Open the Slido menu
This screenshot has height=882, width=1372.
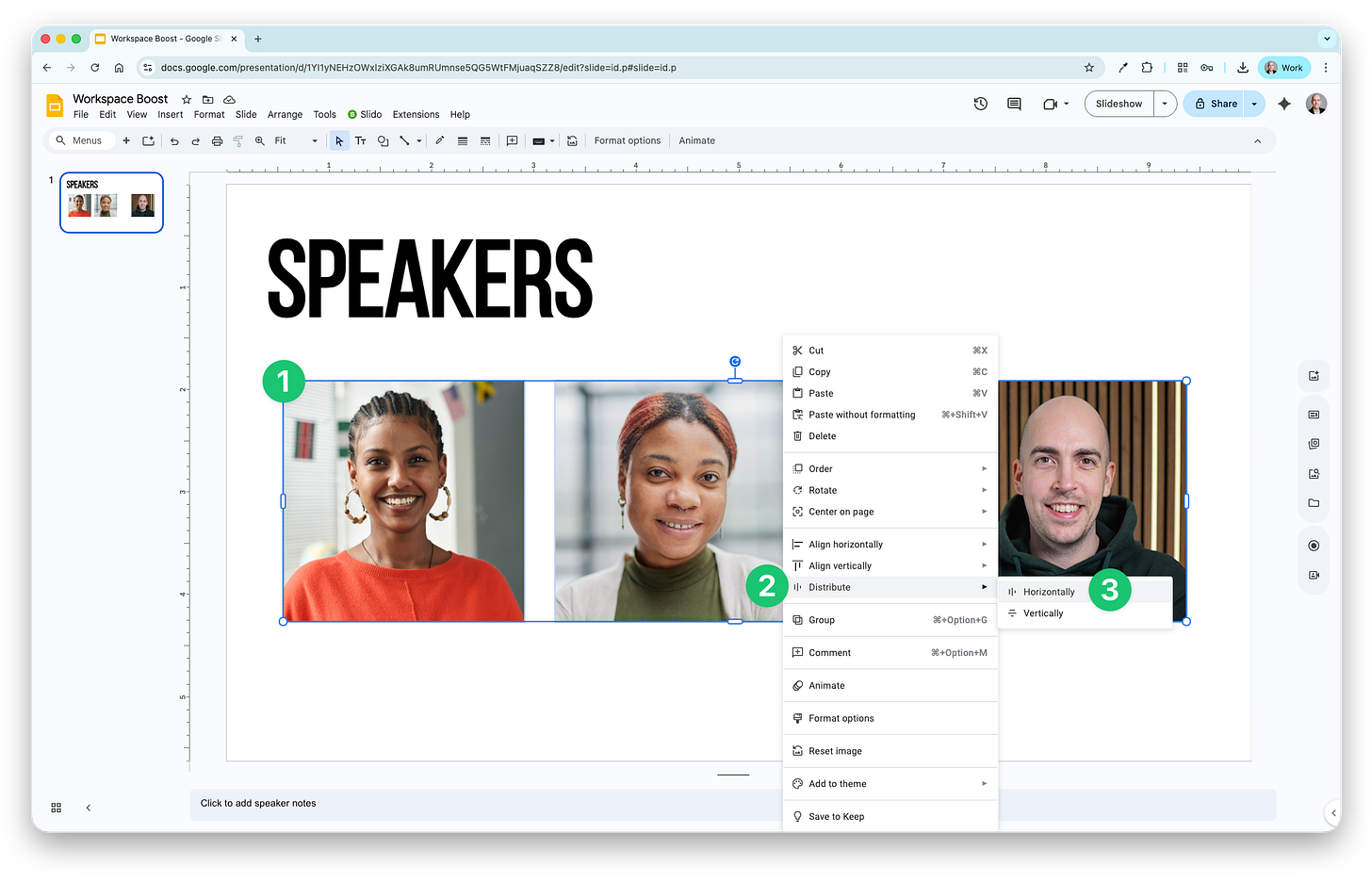(365, 115)
